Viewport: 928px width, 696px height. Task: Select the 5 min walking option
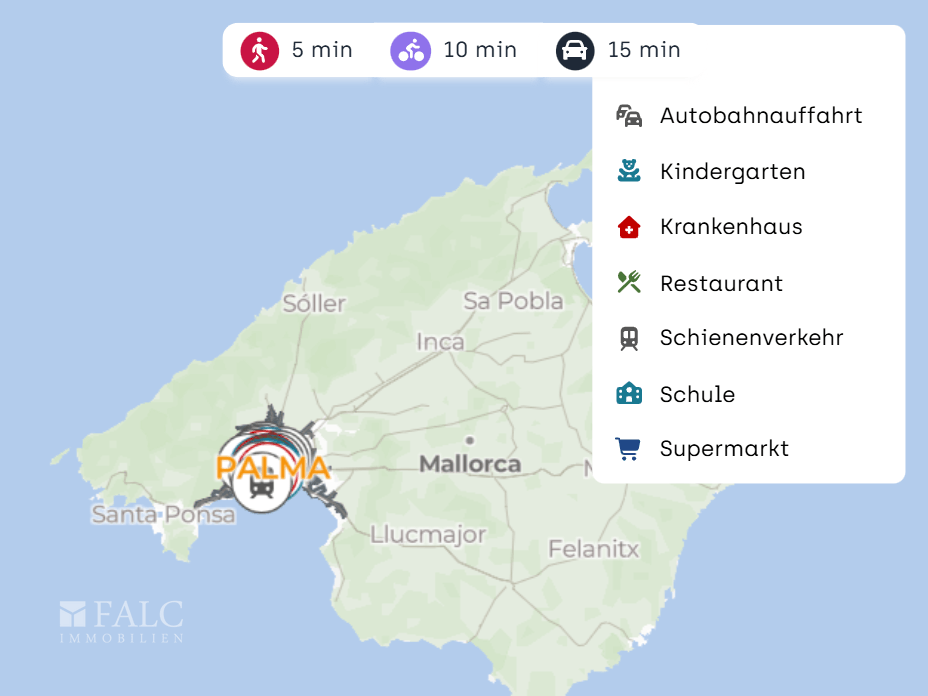pyautogui.click(x=322, y=50)
